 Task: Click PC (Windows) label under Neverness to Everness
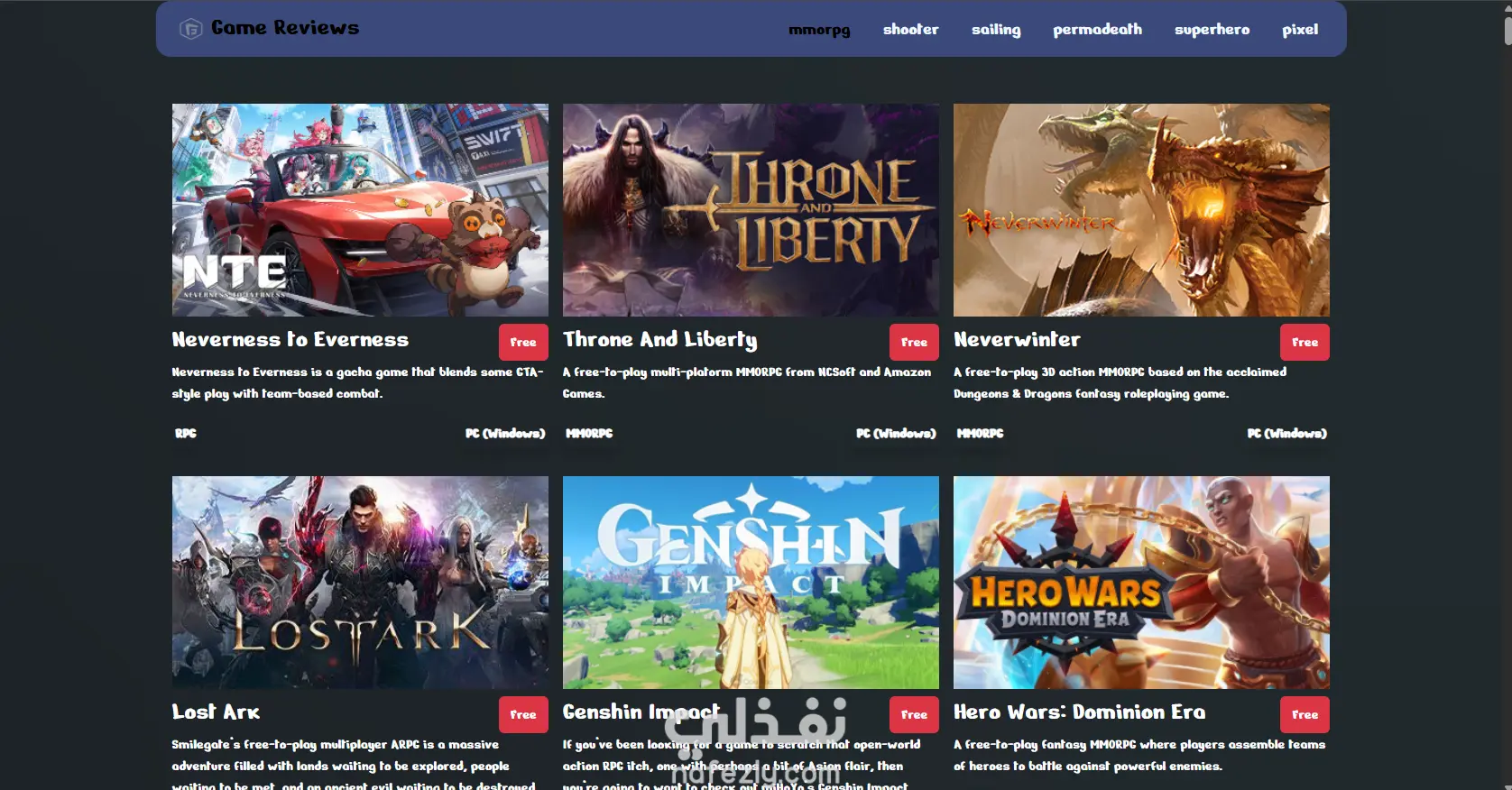[505, 434]
